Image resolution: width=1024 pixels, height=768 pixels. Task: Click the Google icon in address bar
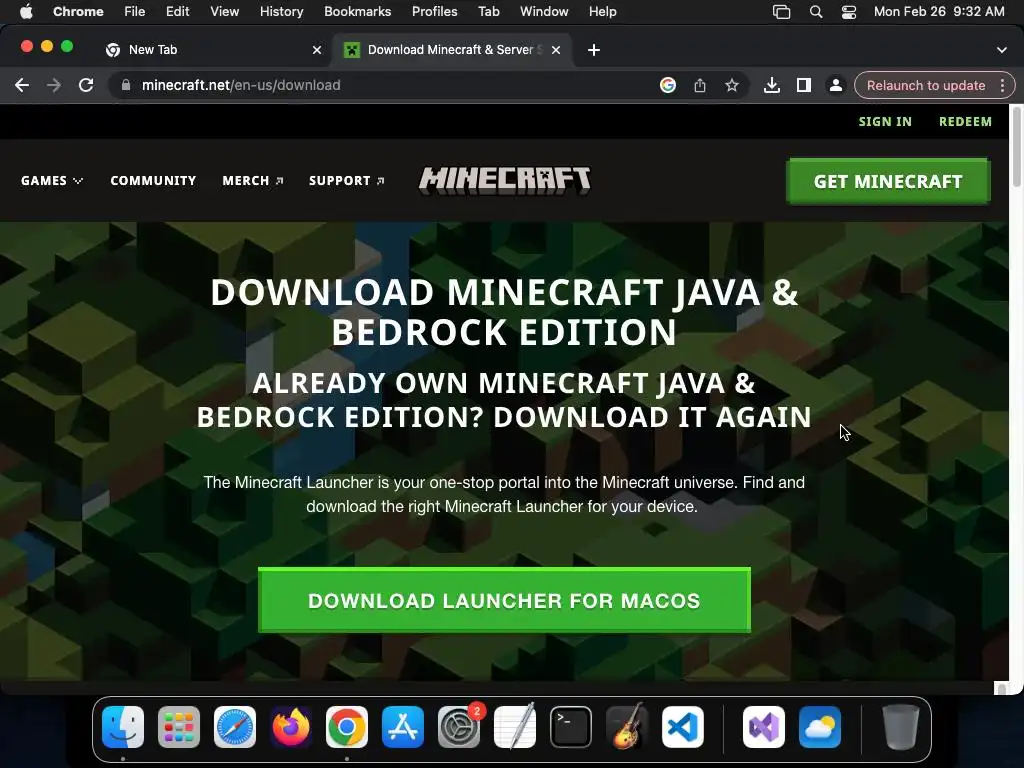667,85
